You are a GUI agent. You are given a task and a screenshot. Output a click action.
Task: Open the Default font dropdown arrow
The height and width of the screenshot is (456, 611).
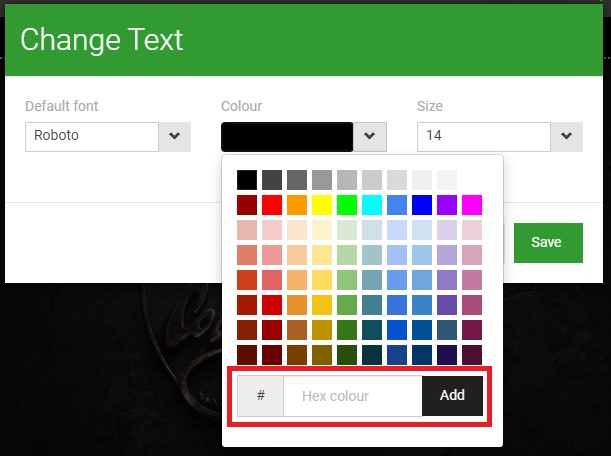pyautogui.click(x=175, y=136)
